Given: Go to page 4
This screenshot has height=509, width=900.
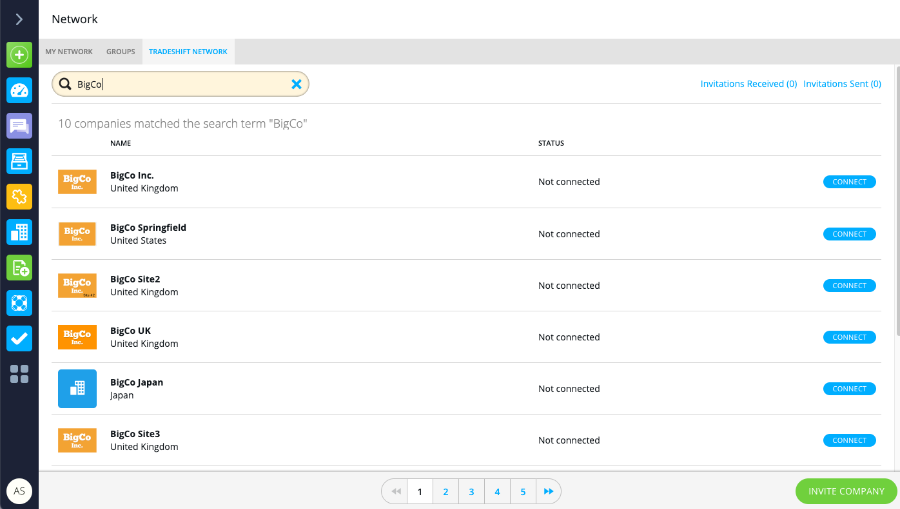Looking at the screenshot, I should [x=497, y=492].
